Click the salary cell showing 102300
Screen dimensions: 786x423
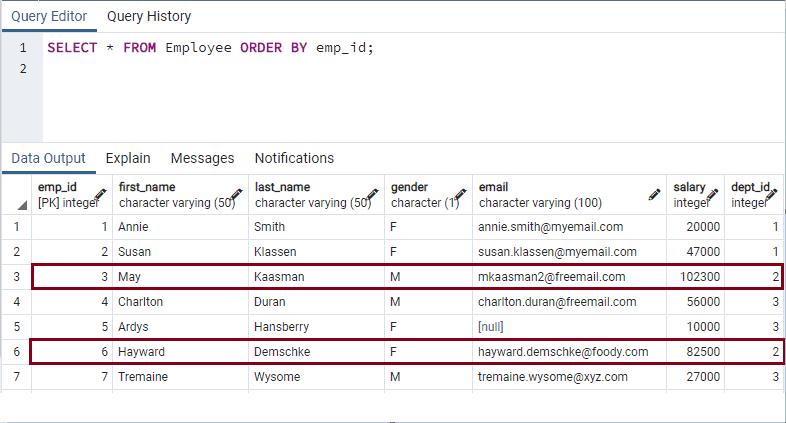(x=695, y=276)
